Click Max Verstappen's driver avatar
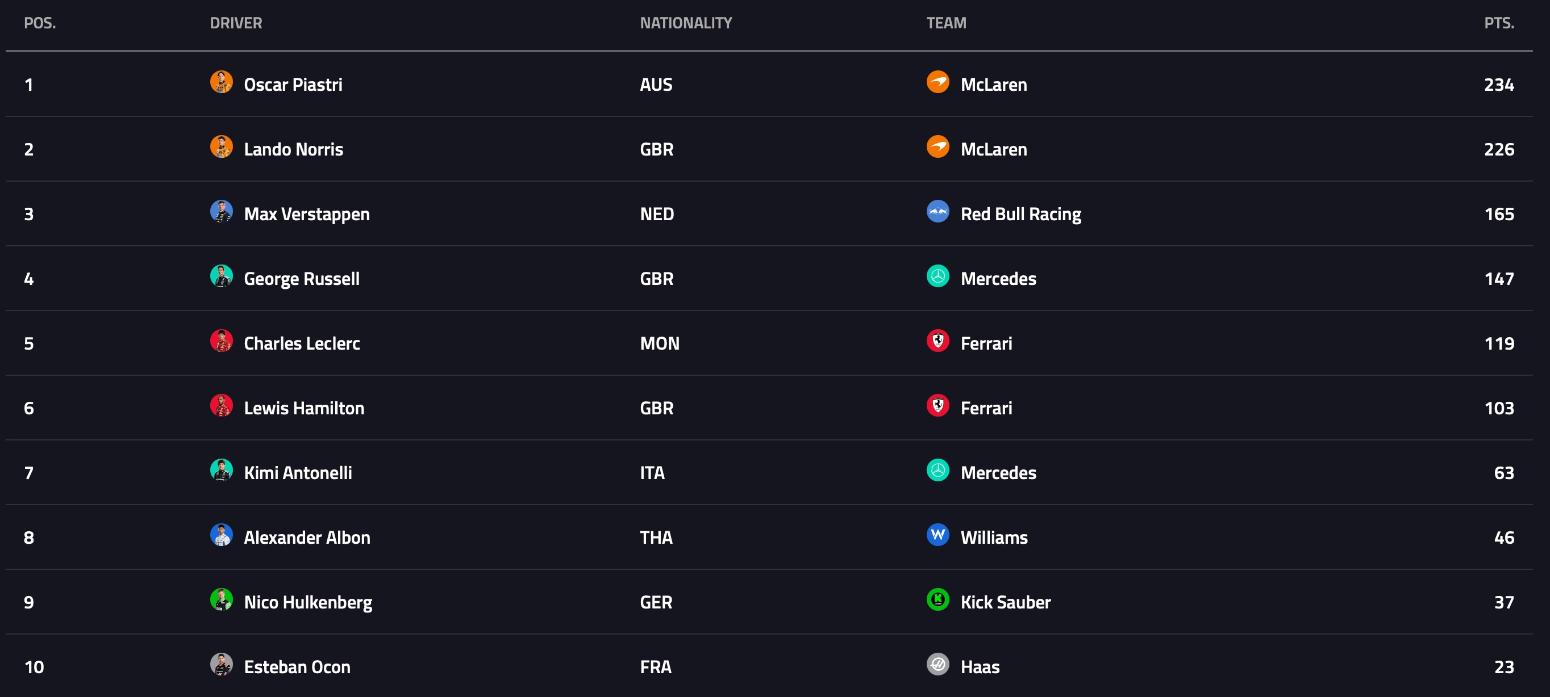 tap(222, 212)
